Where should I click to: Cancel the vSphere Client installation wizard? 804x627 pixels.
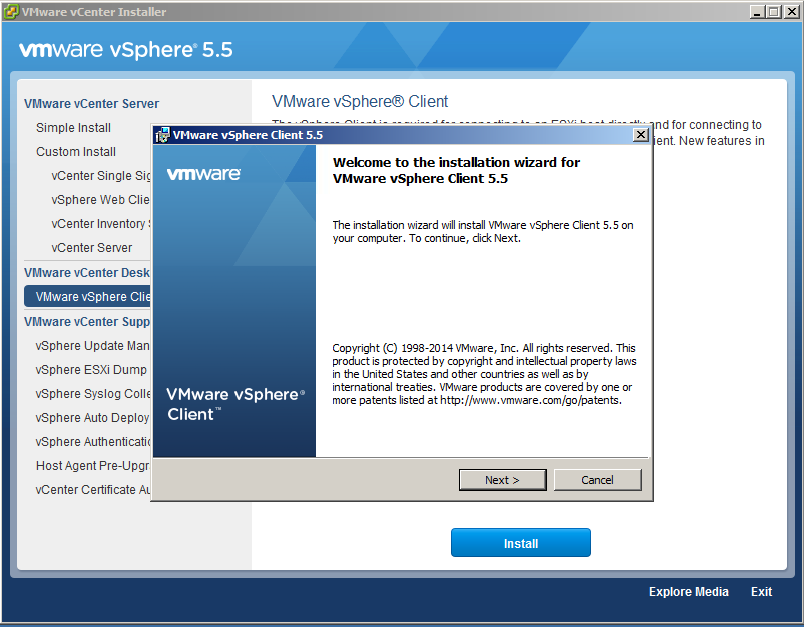click(597, 480)
